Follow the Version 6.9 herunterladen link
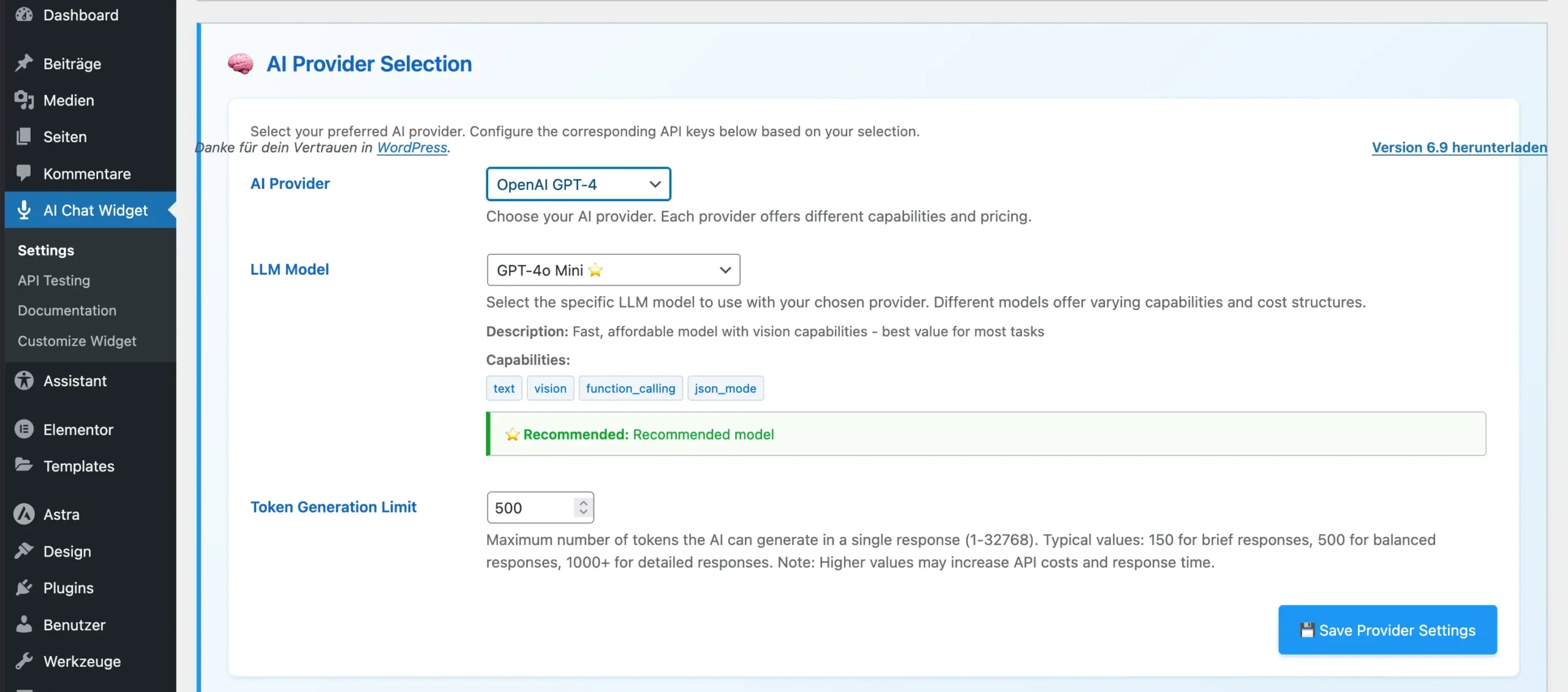 click(x=1459, y=147)
